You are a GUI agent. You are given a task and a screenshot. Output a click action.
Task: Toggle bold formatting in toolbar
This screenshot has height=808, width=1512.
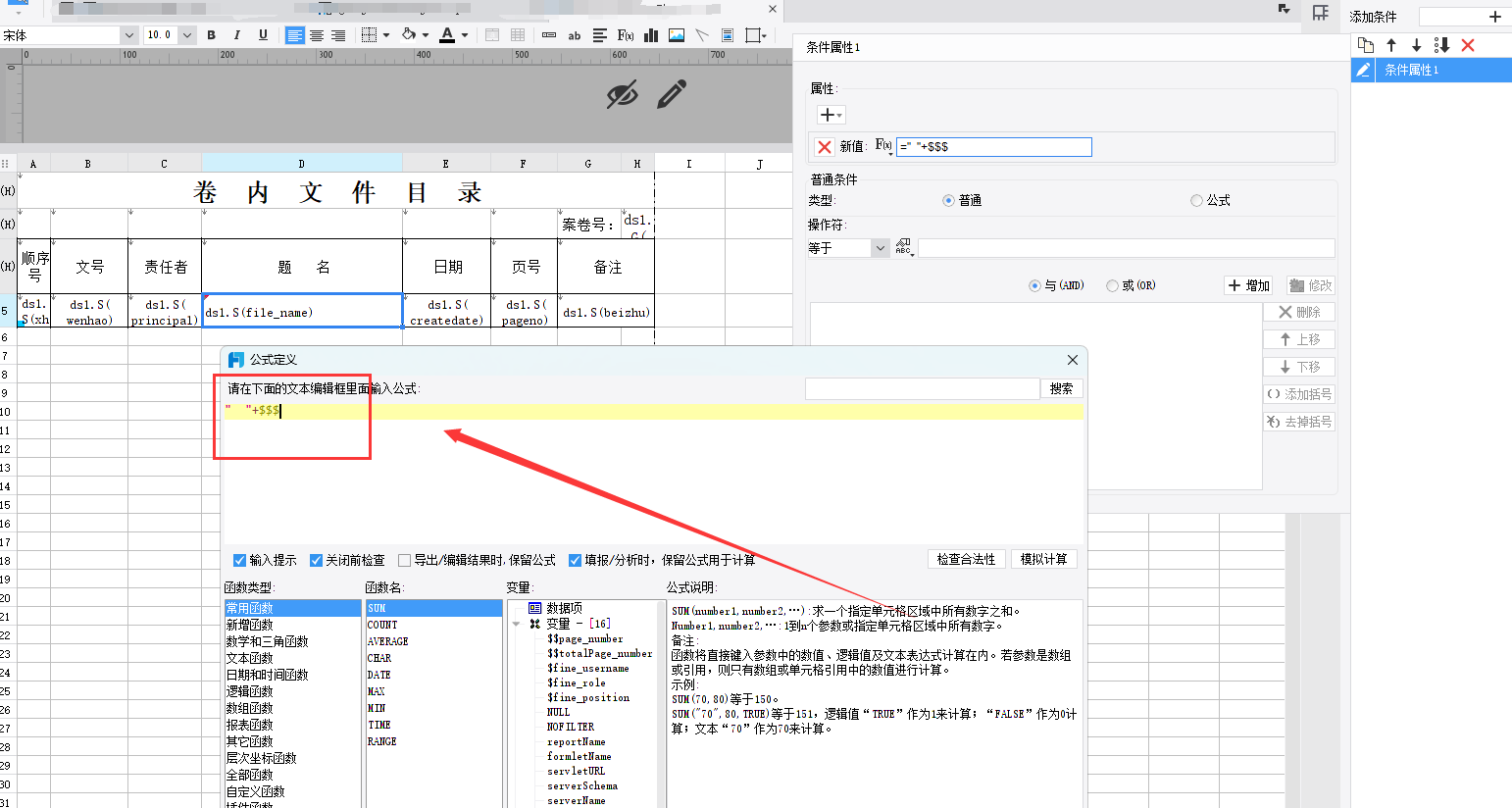click(x=211, y=35)
